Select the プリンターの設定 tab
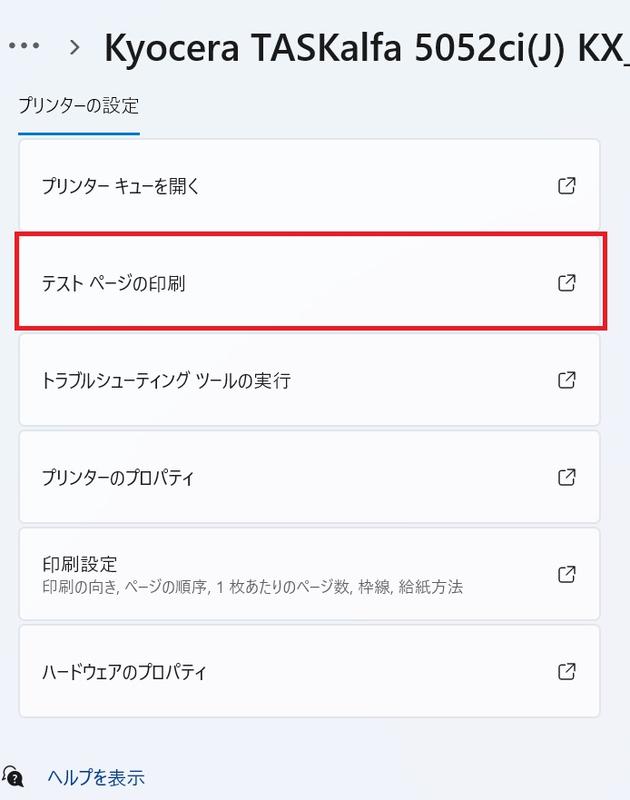 point(78,105)
